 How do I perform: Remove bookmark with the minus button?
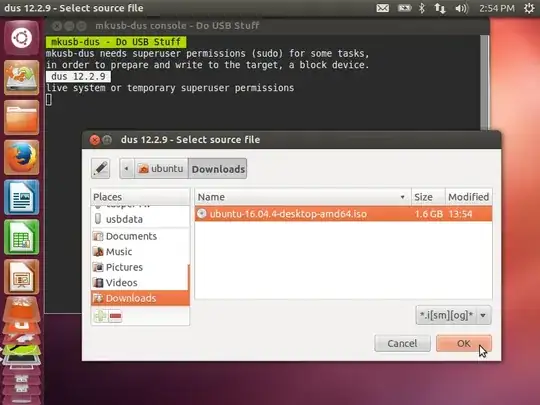(x=115, y=316)
